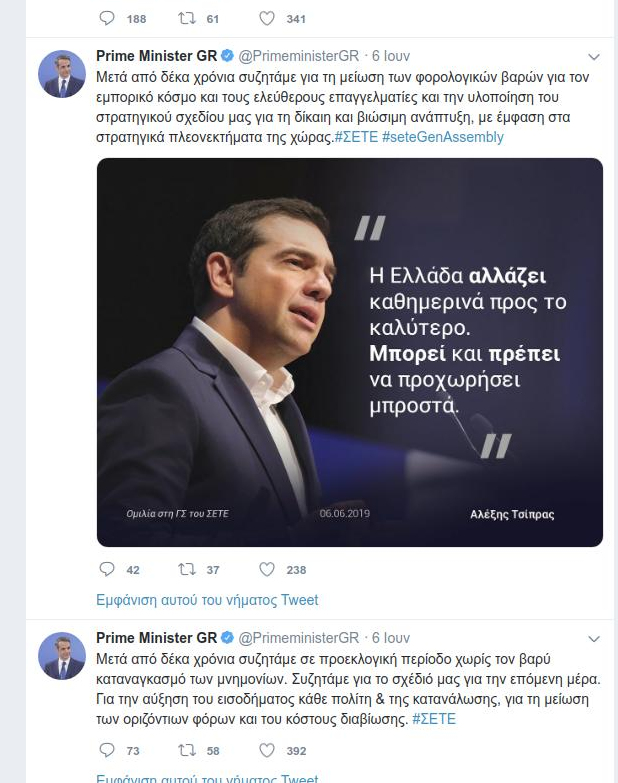
Task: Retweet the tweet with 61 retweets
Action: point(187,18)
